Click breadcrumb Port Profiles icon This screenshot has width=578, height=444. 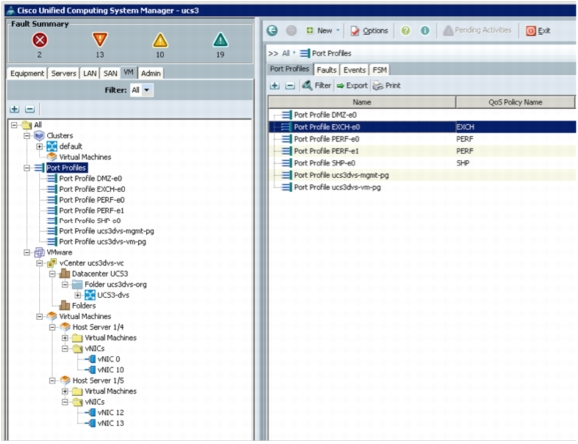(305, 53)
